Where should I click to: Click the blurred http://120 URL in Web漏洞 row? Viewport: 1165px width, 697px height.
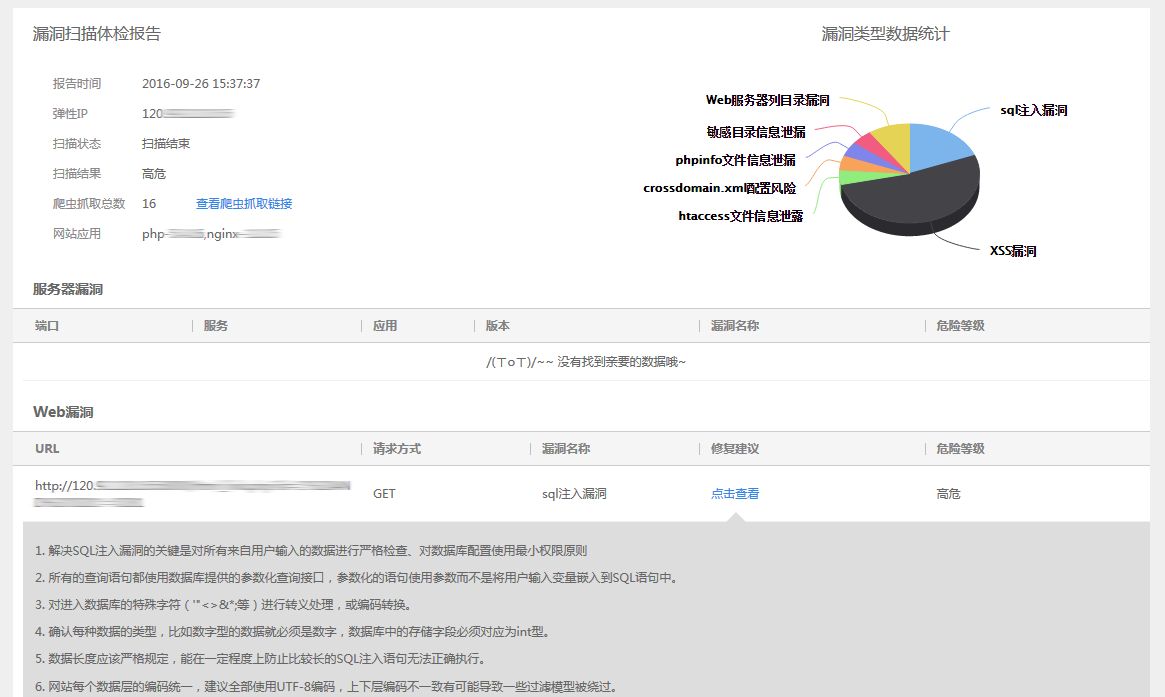pos(190,487)
